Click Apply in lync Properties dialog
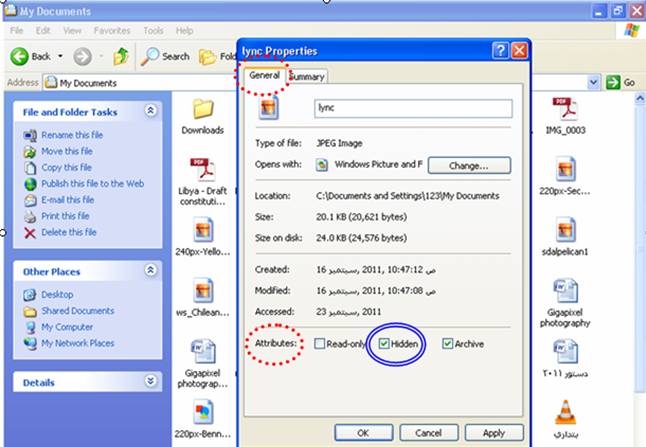Screen dimensions: 646x447 tap(494, 433)
